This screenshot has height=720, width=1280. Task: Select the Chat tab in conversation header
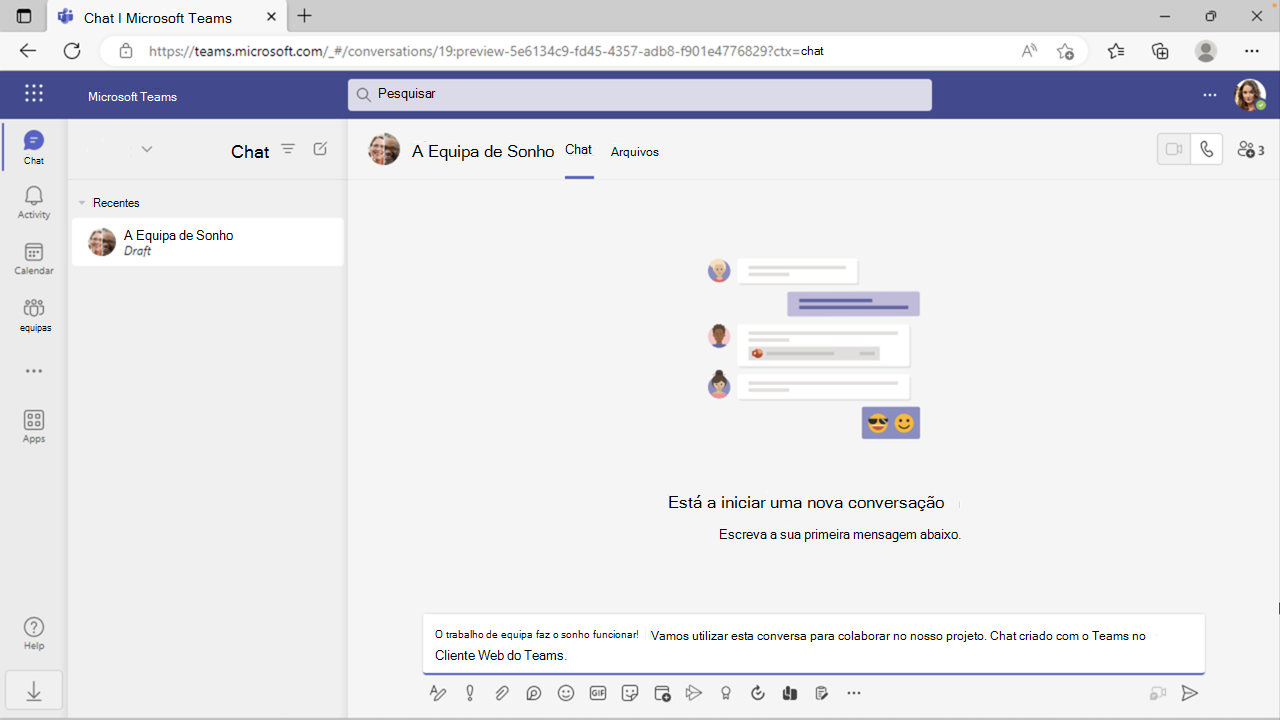tap(578, 150)
